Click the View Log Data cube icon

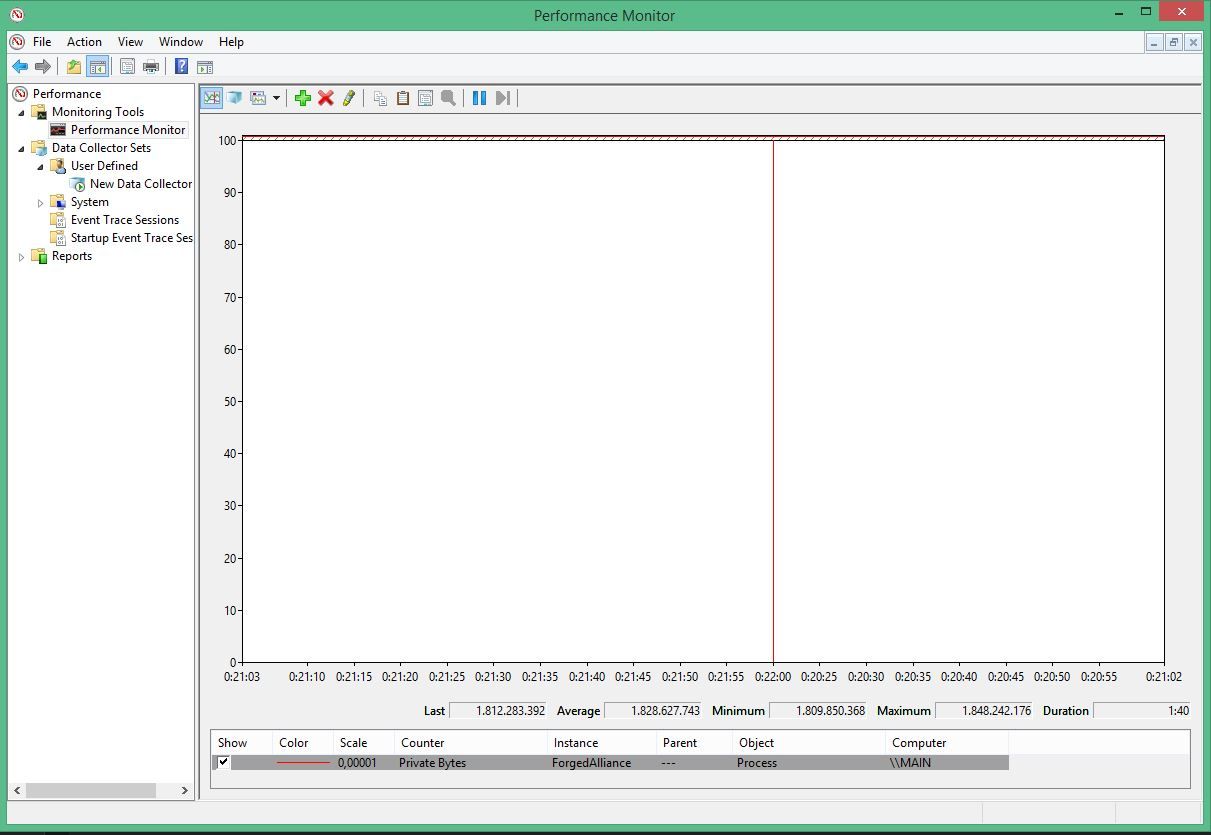(x=235, y=98)
